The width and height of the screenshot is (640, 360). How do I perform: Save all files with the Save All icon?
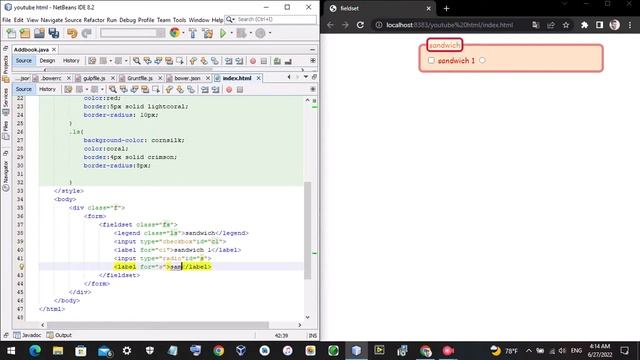click(x=53, y=33)
